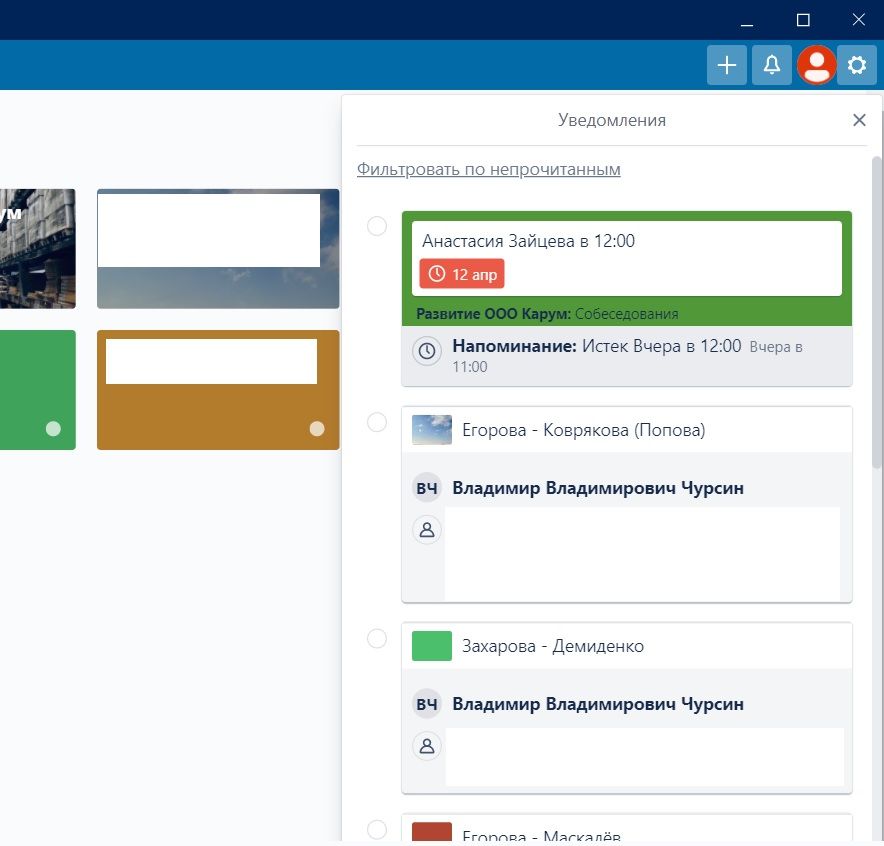Screen dimensions: 884x846
Task: Open the notifications bell icon
Action: [772, 65]
